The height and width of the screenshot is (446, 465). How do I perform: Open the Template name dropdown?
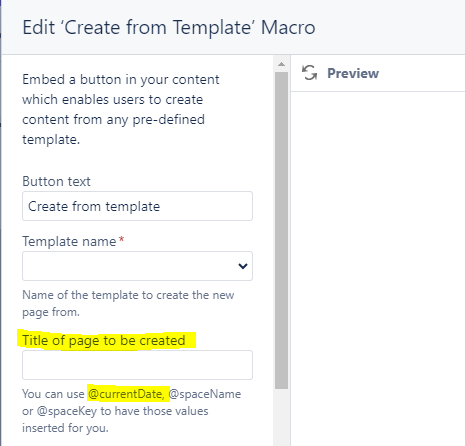137,266
